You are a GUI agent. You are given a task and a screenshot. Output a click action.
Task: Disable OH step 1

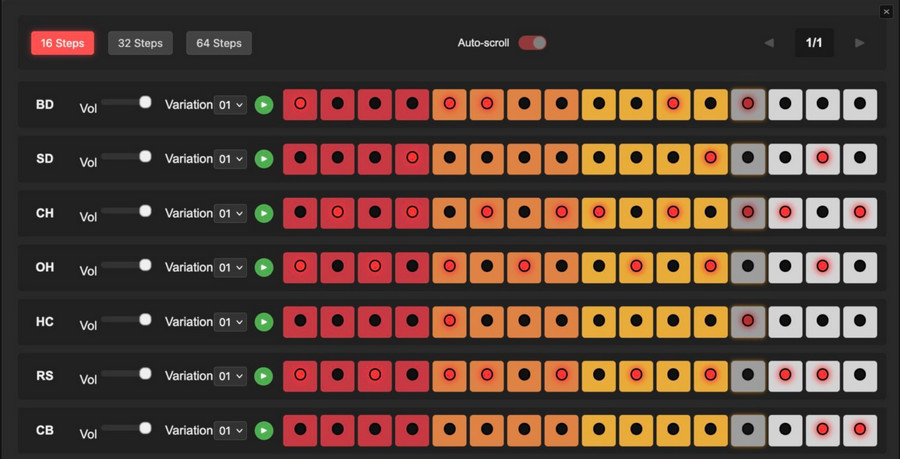point(300,267)
